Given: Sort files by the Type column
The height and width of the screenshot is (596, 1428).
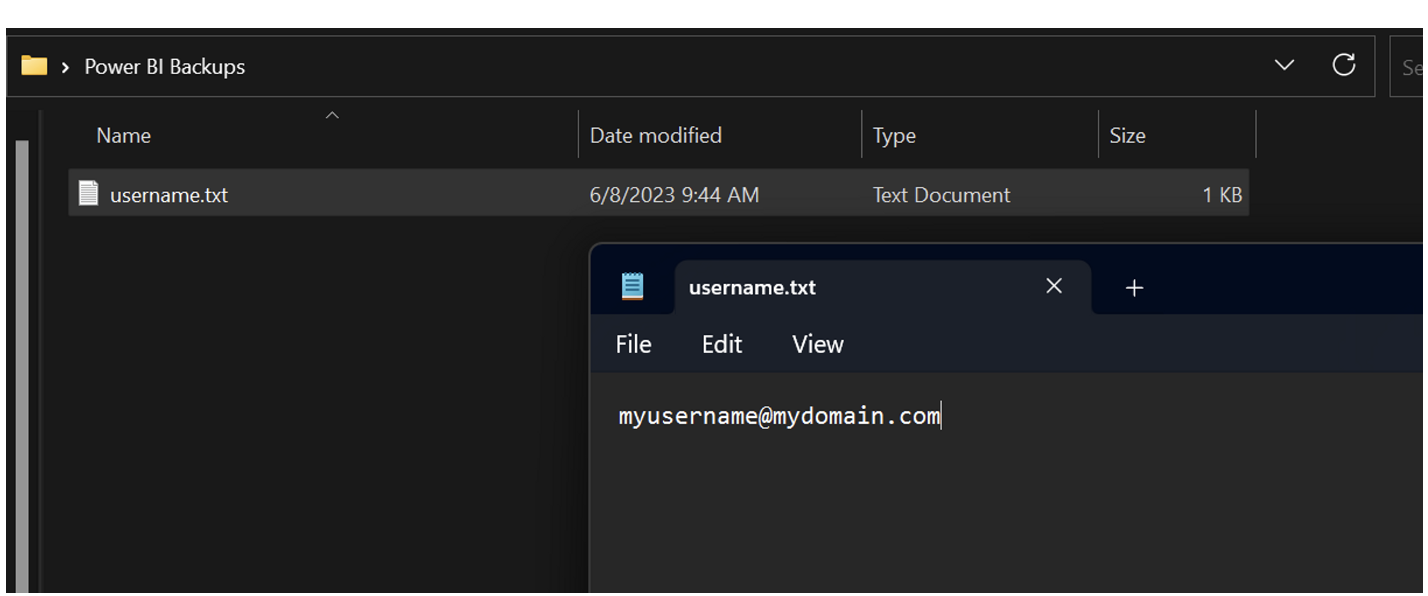Looking at the screenshot, I should tap(894, 135).
